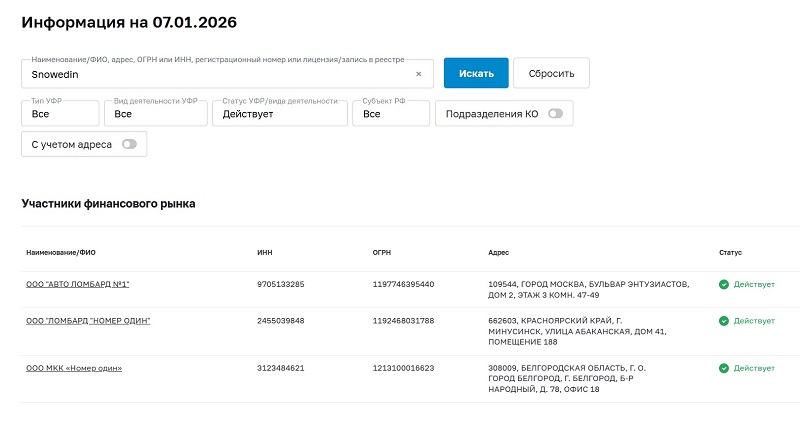
Task: Click green status checkmark for АВТО ЛОМБАРД №1
Action: 723,285
